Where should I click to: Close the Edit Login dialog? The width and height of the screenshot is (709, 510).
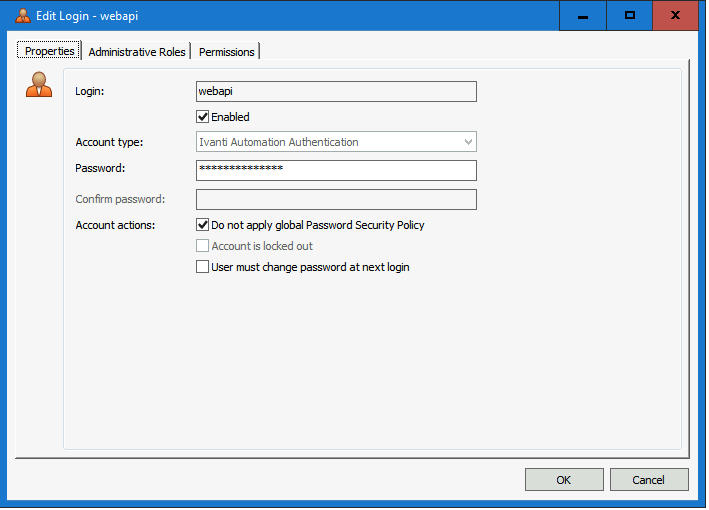(676, 16)
